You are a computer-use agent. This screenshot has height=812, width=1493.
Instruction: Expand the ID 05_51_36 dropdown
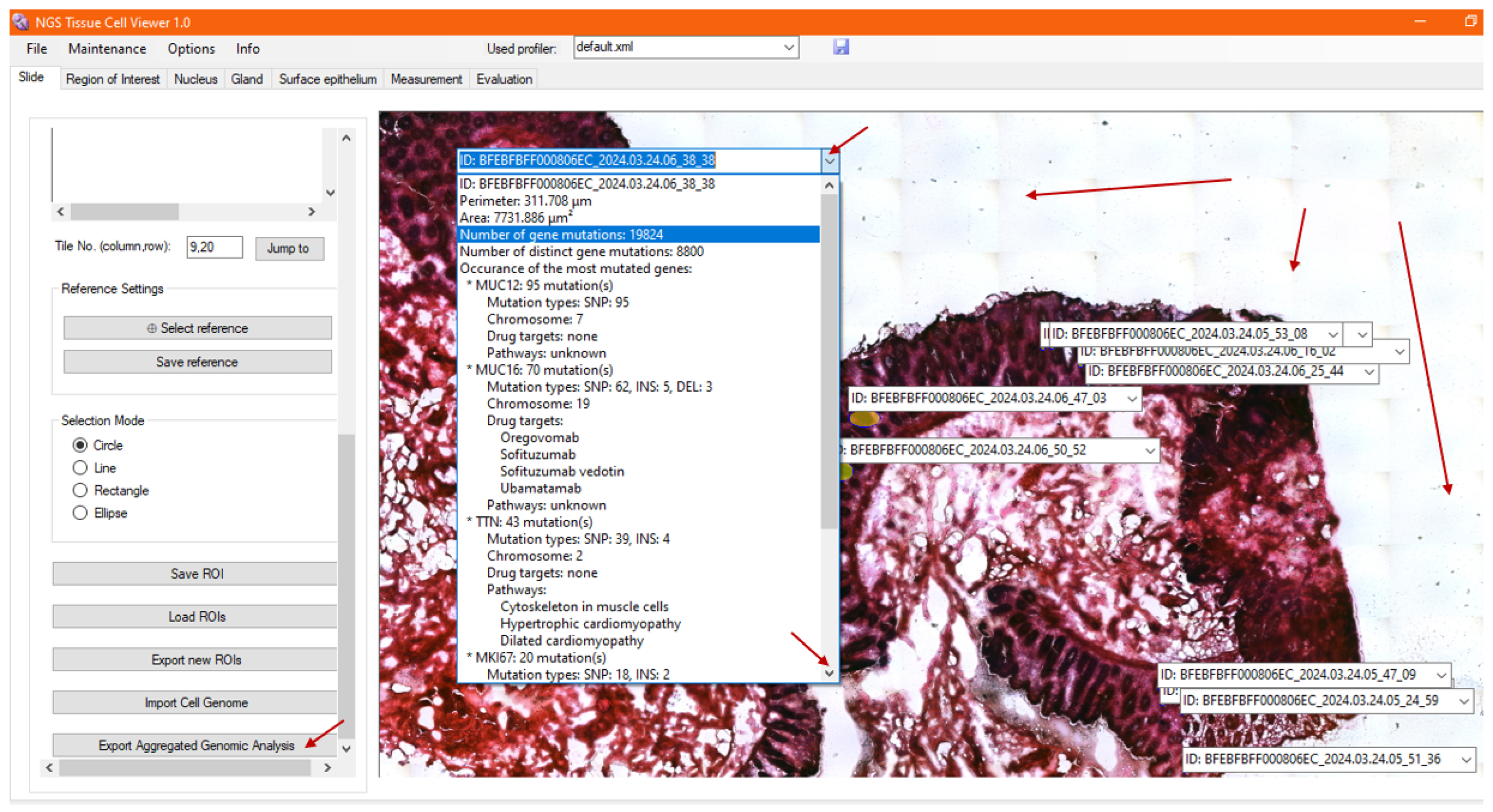pos(1466,759)
